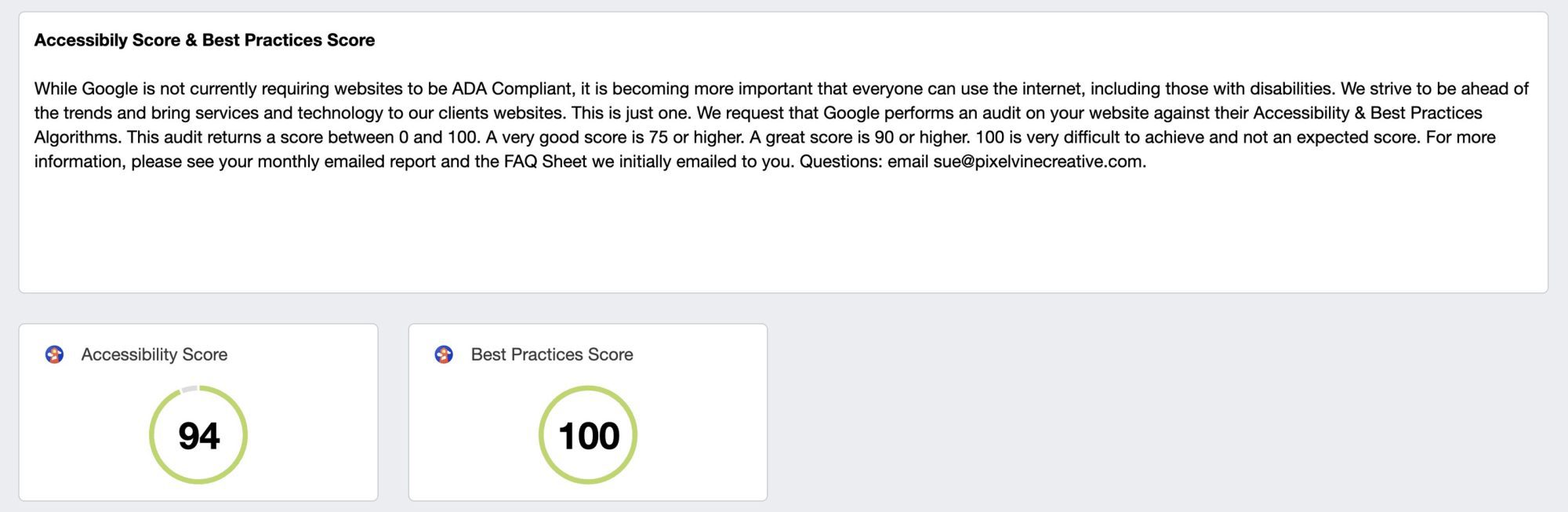Click the FAQ Sheet mention in the text
The image size is (1568, 512).
click(545, 162)
